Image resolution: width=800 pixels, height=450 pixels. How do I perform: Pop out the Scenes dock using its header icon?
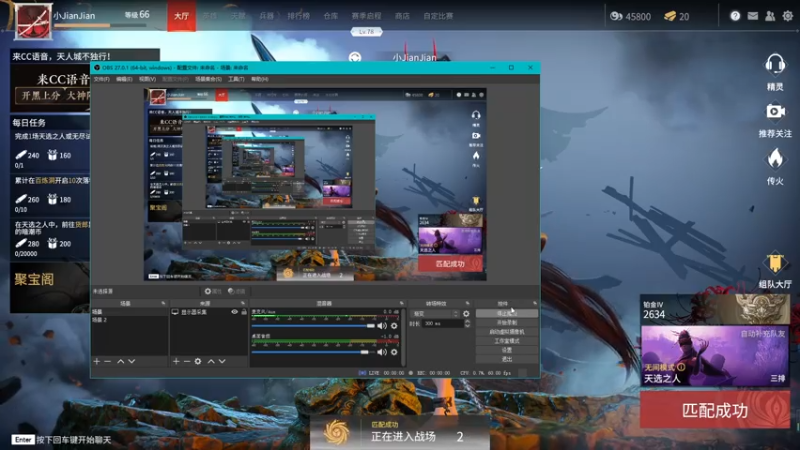pos(163,303)
